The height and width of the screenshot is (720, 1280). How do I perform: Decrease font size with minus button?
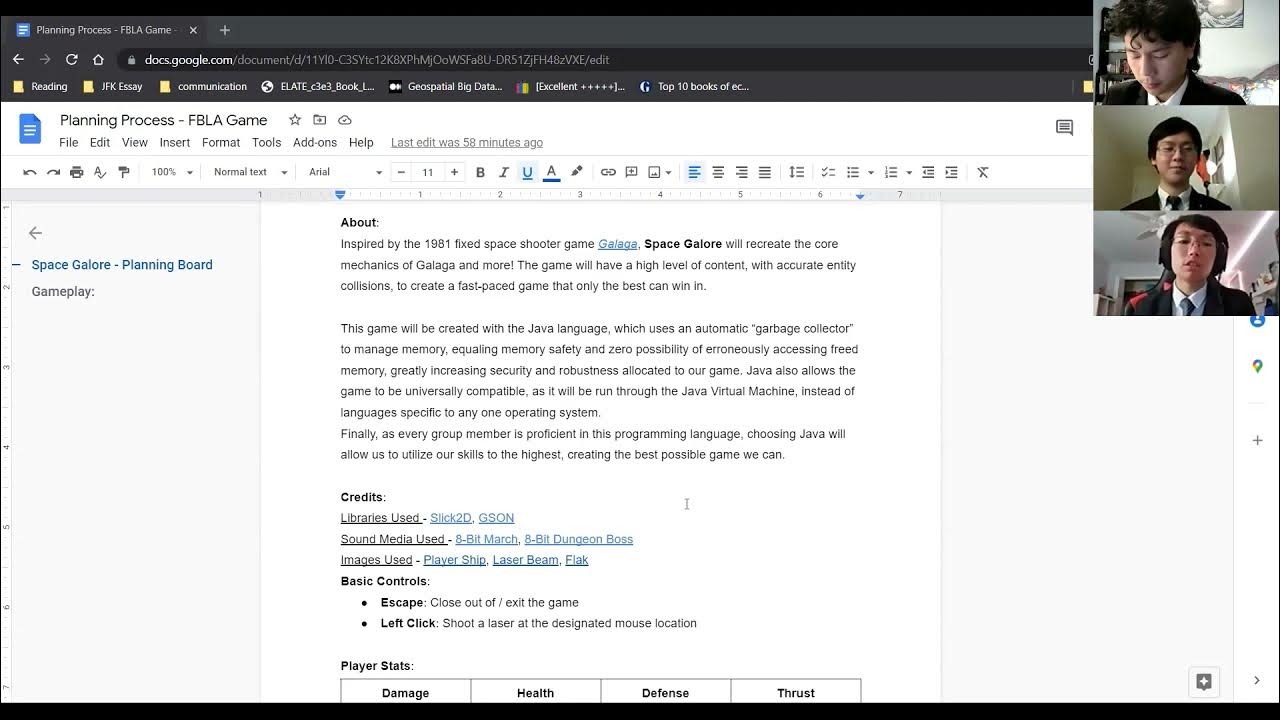pos(401,172)
